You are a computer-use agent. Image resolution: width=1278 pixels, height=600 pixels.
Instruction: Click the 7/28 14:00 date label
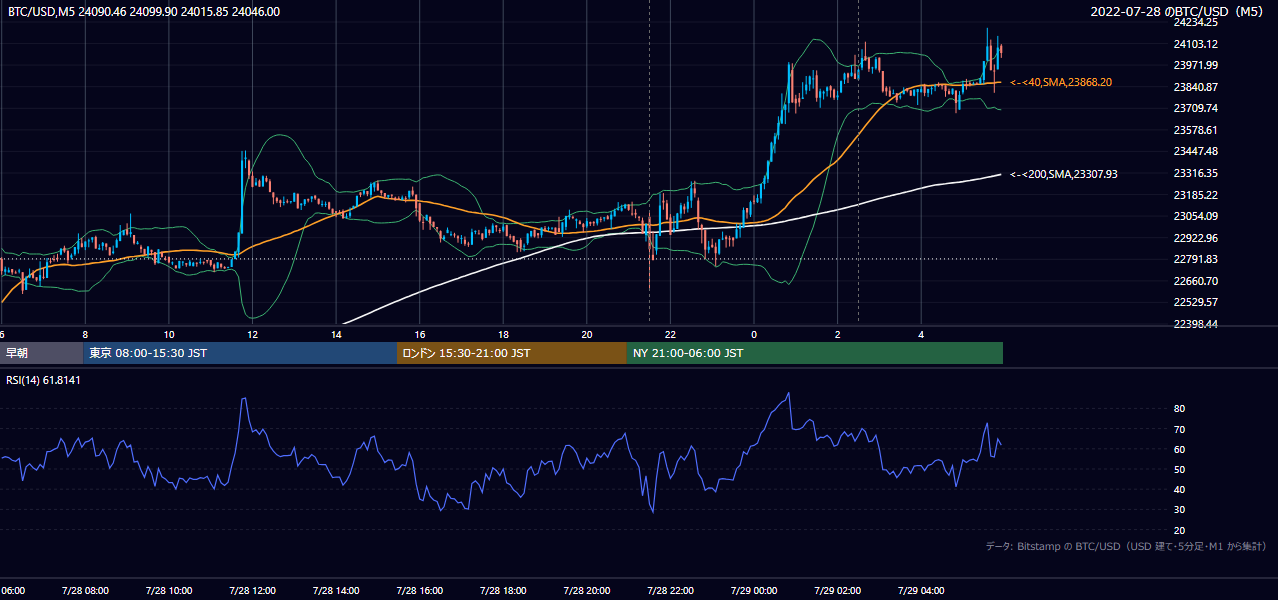[336, 590]
